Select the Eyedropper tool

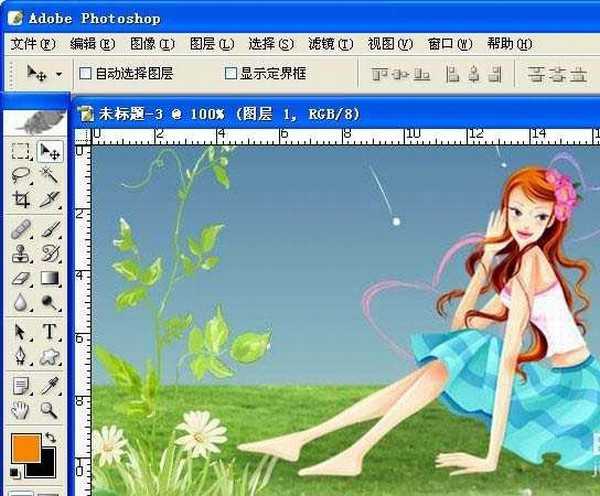coord(49,386)
